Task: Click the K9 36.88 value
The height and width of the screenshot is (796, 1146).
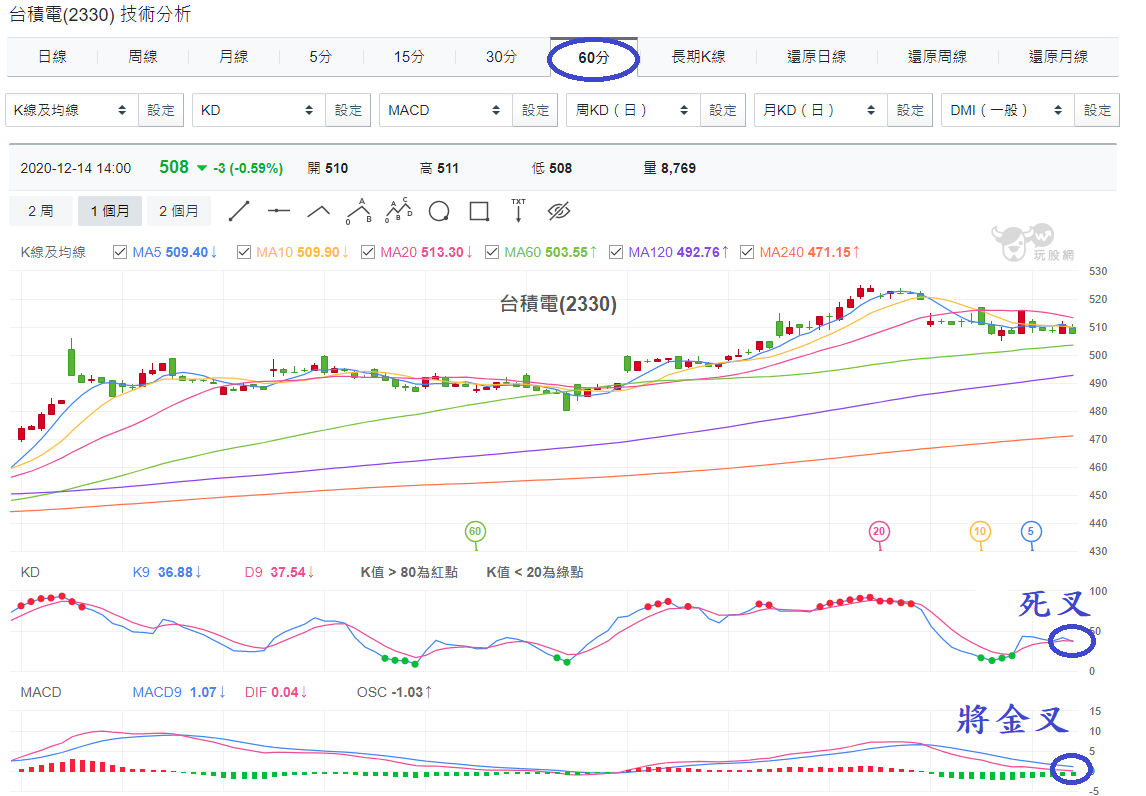Action: click(x=167, y=572)
